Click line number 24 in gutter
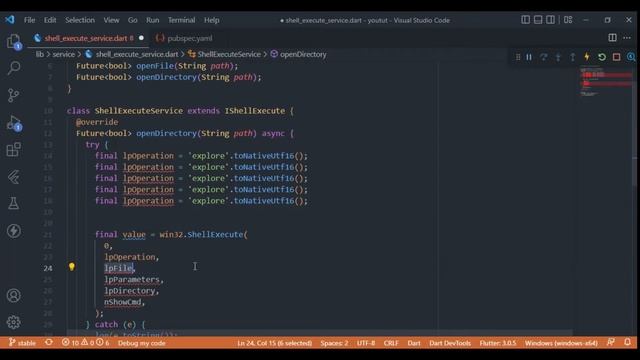 point(48,268)
